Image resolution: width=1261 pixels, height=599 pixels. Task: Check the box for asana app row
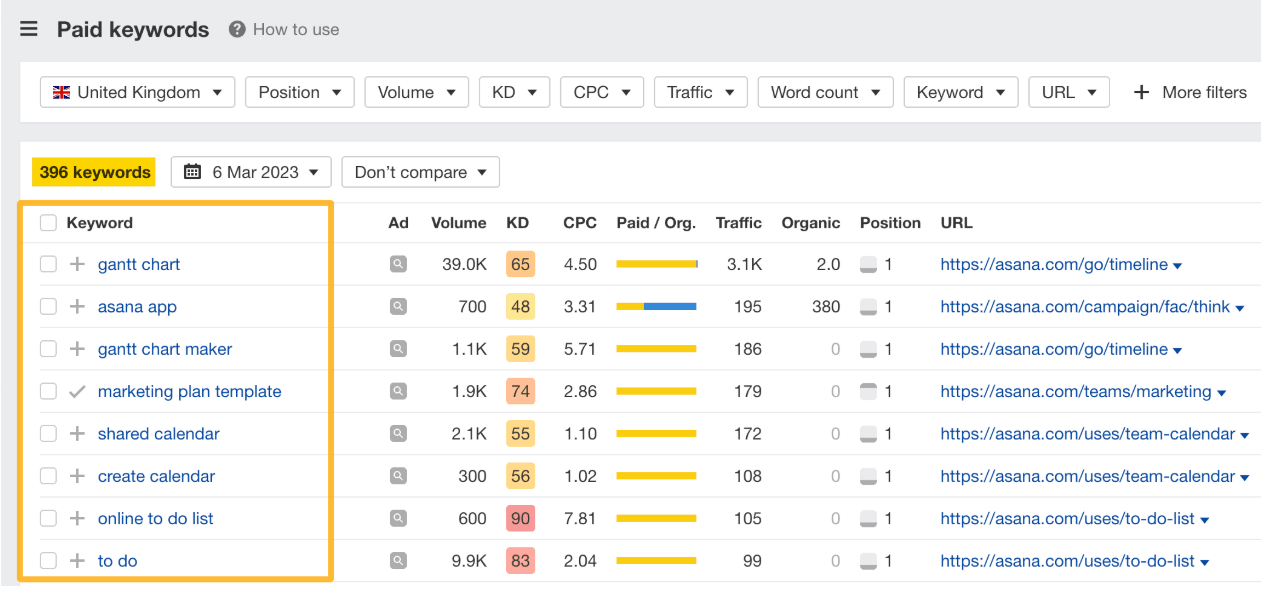[48, 307]
